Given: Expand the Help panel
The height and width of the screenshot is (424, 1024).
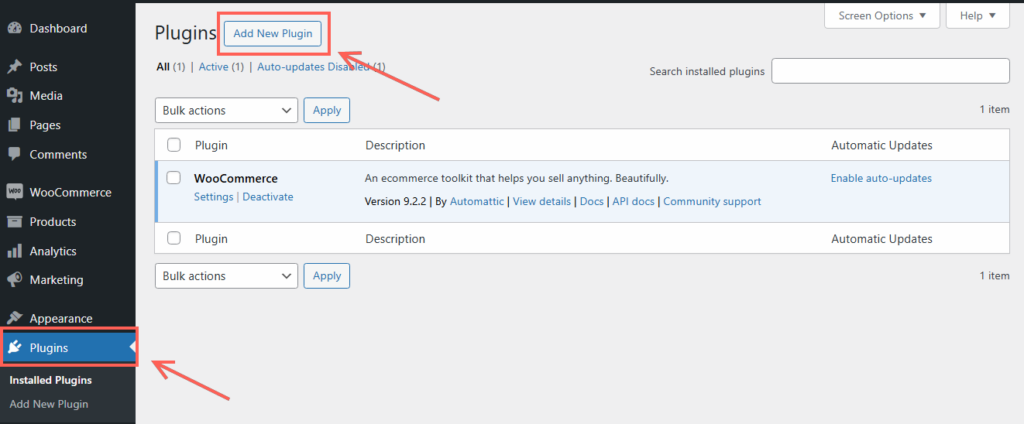Looking at the screenshot, I should click(x=978, y=16).
